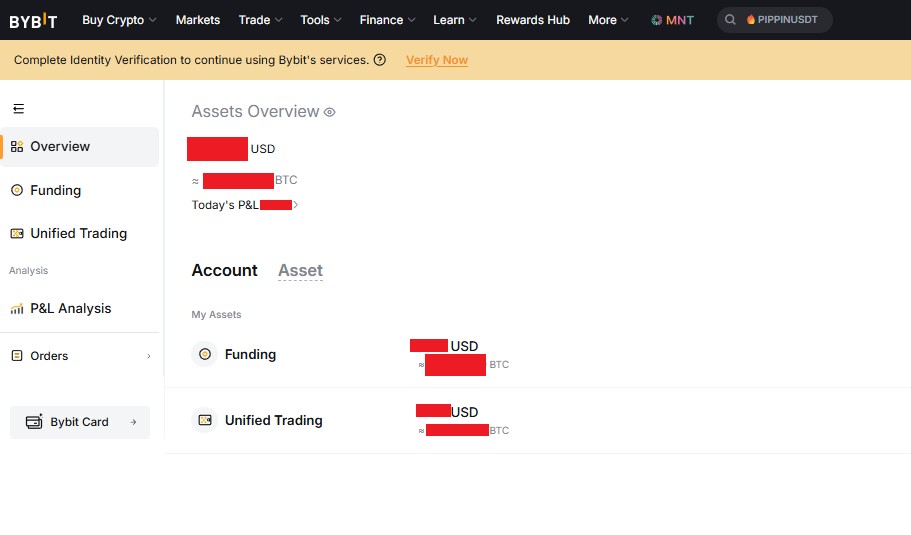Click the P&L Analysis chart icon
911x535 pixels.
coord(17,308)
